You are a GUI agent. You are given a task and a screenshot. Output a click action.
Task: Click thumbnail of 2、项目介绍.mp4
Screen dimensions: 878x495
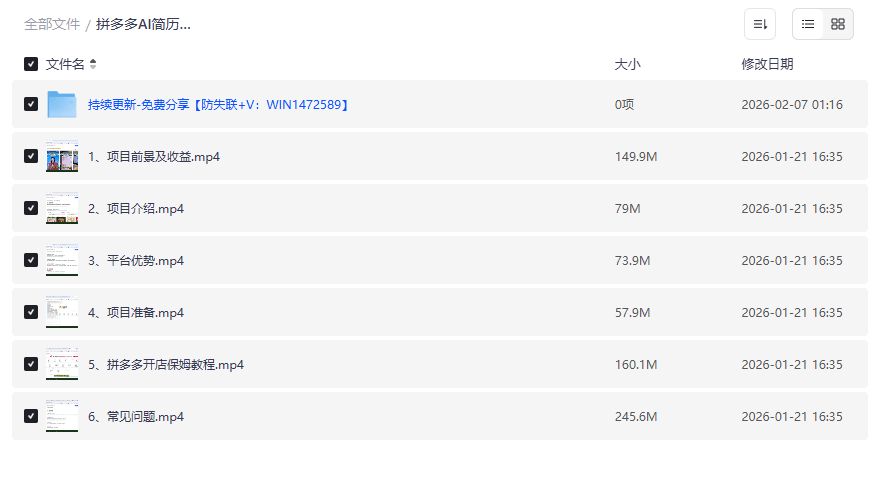coord(62,208)
